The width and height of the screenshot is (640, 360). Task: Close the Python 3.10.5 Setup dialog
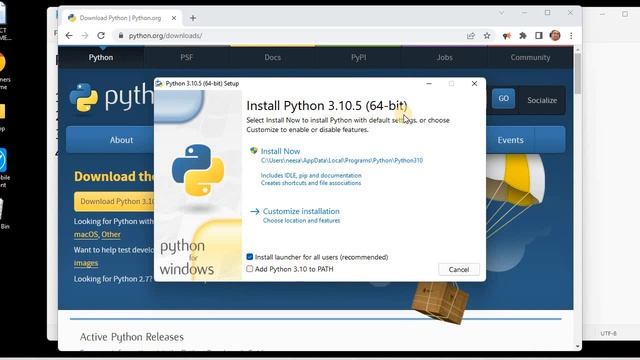coord(474,83)
